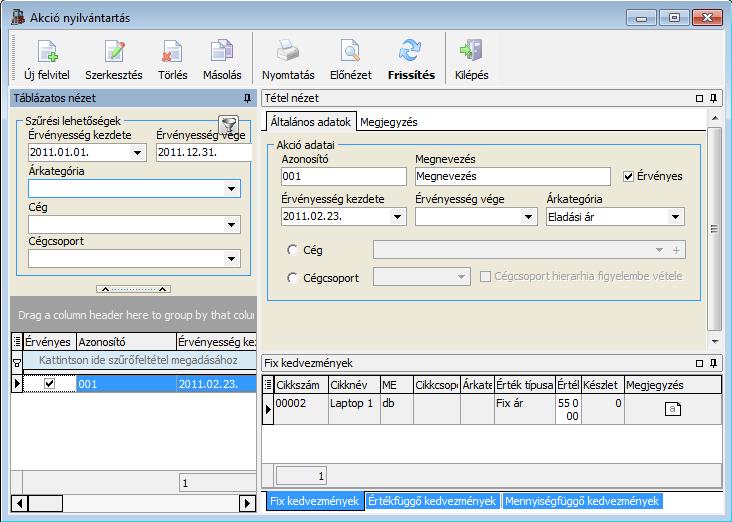Select the Fix kedvezmények bottom tab
Image resolution: width=732 pixels, height=522 pixels.
click(x=314, y=501)
